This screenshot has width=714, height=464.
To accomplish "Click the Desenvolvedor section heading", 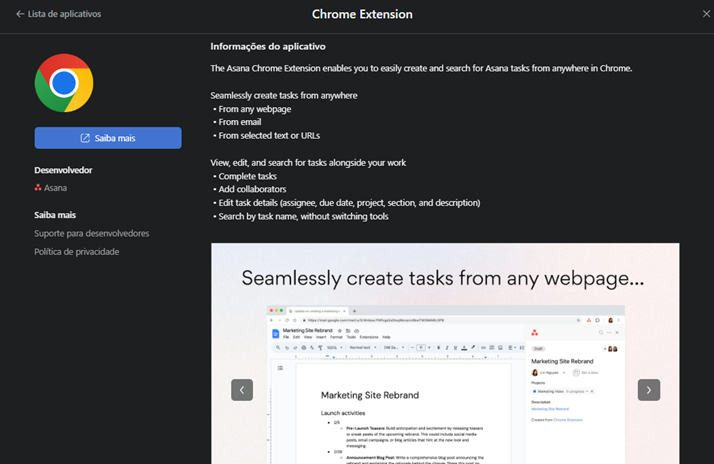I will pos(63,170).
